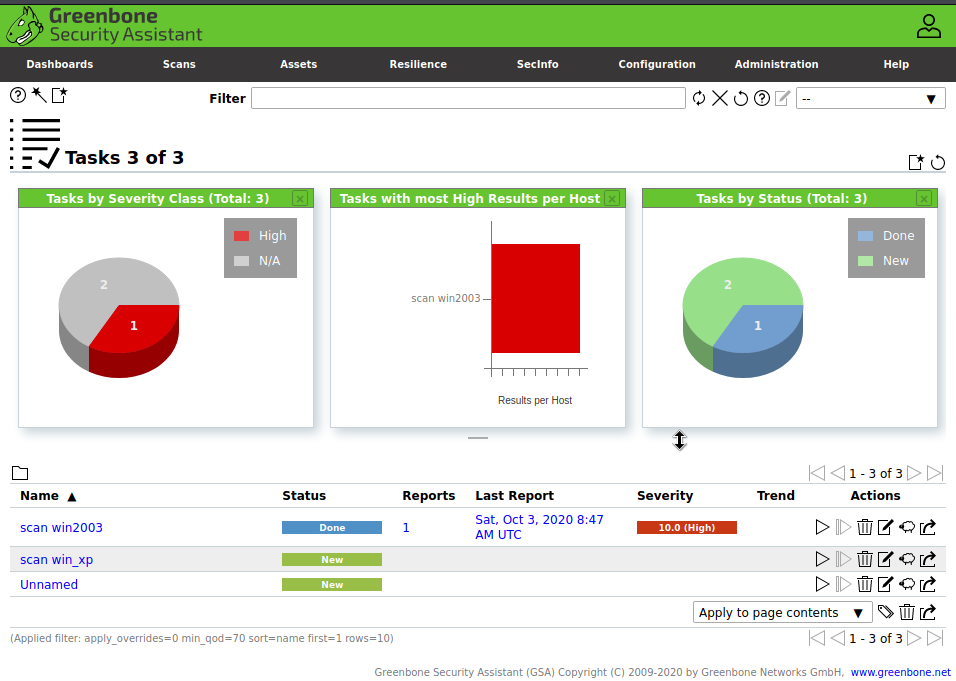
Task: Click the new task icon beside the wand
Action: pyautogui.click(x=60, y=95)
